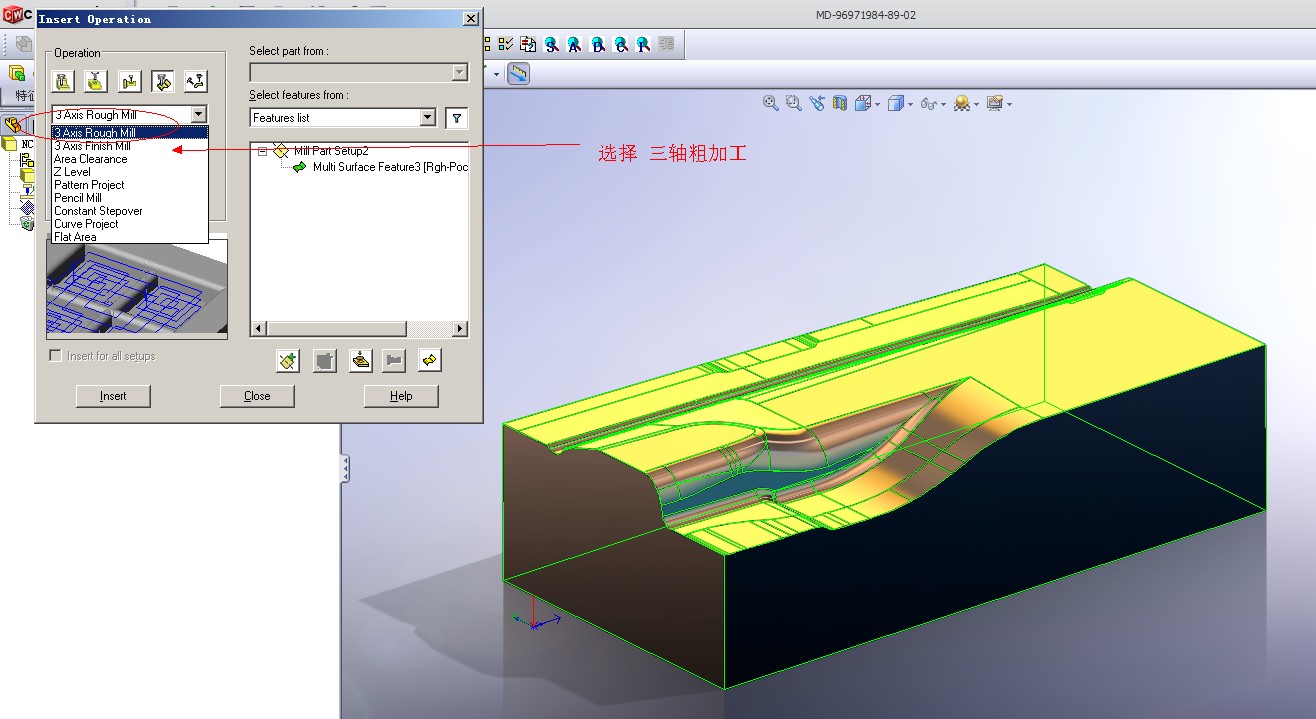The height and width of the screenshot is (719, 1316).
Task: Click the Close button in dialog
Action: (x=257, y=396)
